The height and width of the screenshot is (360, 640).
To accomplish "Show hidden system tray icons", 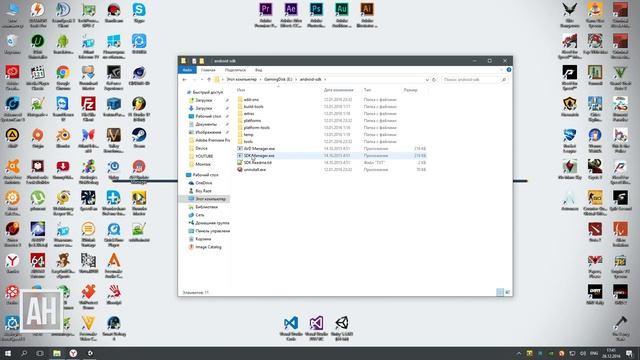I will pos(519,353).
